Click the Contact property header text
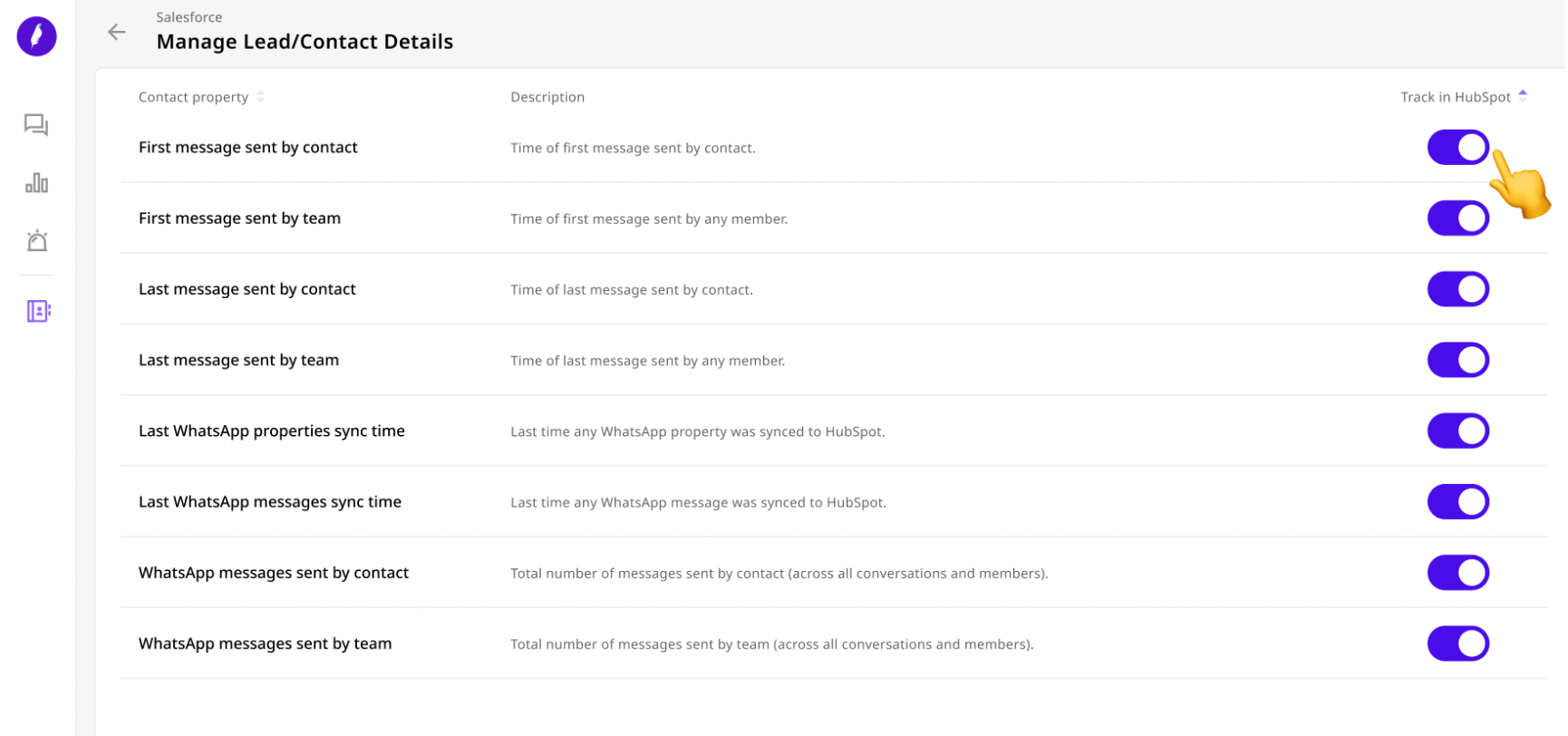 pyautogui.click(x=193, y=97)
